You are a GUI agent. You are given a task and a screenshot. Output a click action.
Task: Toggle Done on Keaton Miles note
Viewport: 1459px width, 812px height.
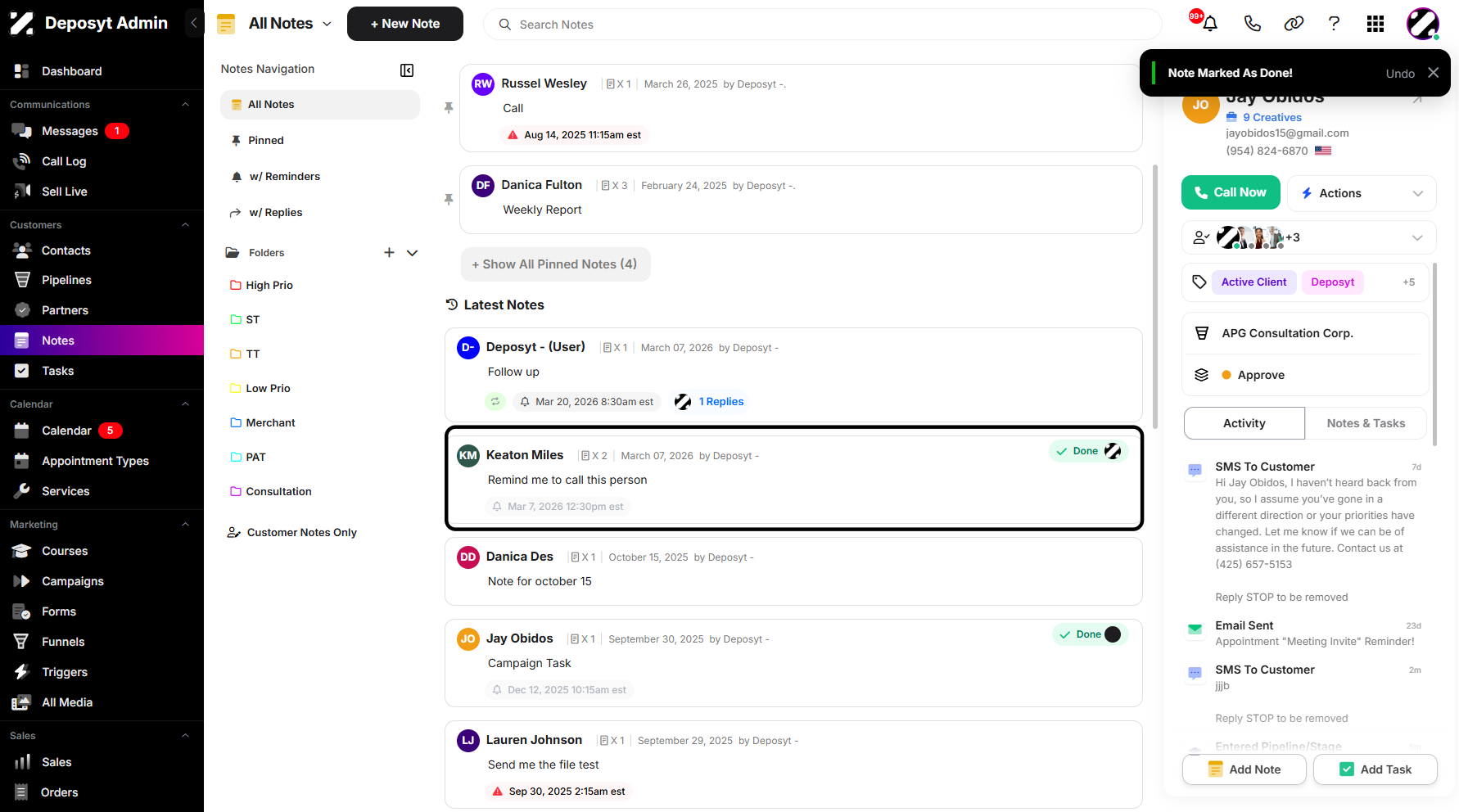pos(1088,451)
